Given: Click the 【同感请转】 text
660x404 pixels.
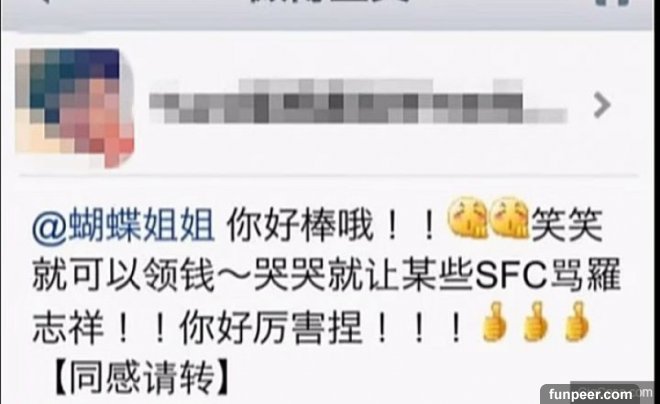Looking at the screenshot, I should point(142,376).
